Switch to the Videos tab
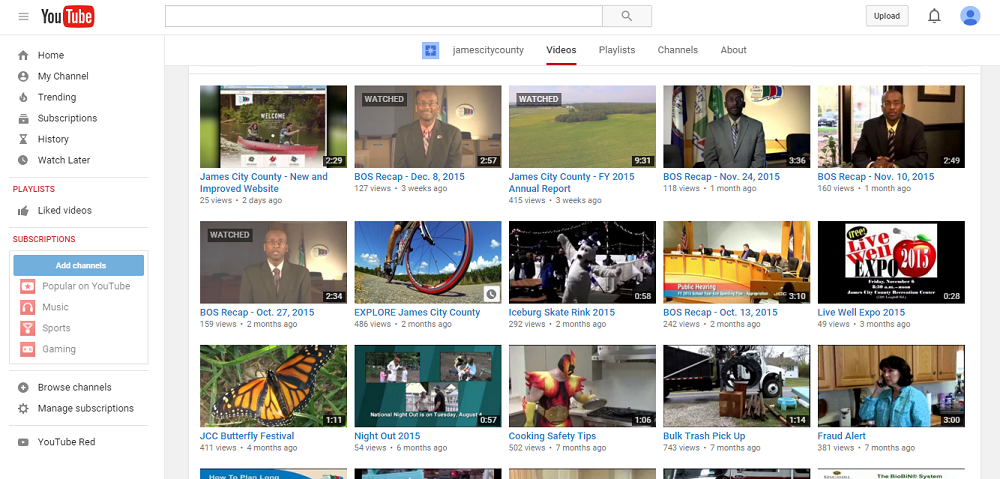This screenshot has width=1000, height=479. click(561, 50)
